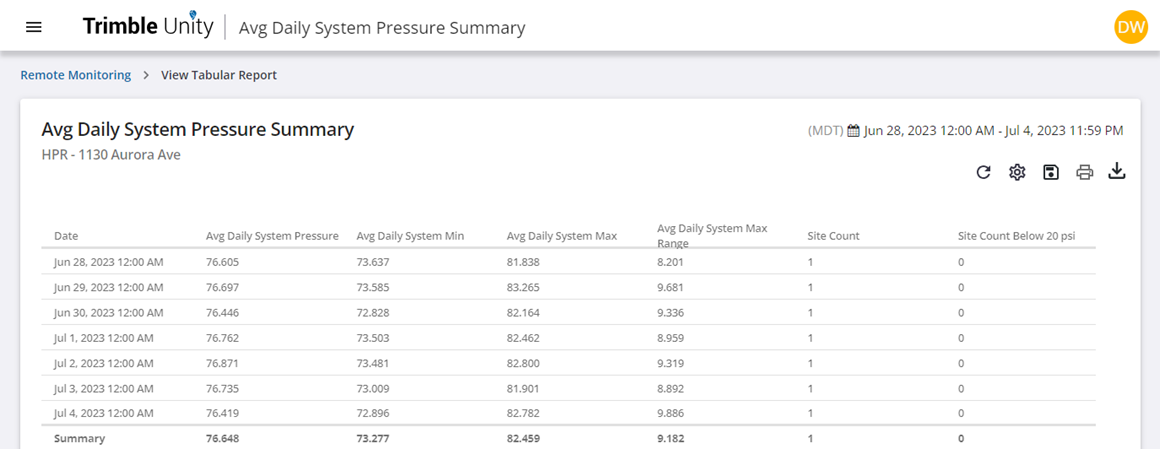This screenshot has height=449, width=1160.
Task: Sort by Avg Daily System Min column
Action: pos(411,236)
